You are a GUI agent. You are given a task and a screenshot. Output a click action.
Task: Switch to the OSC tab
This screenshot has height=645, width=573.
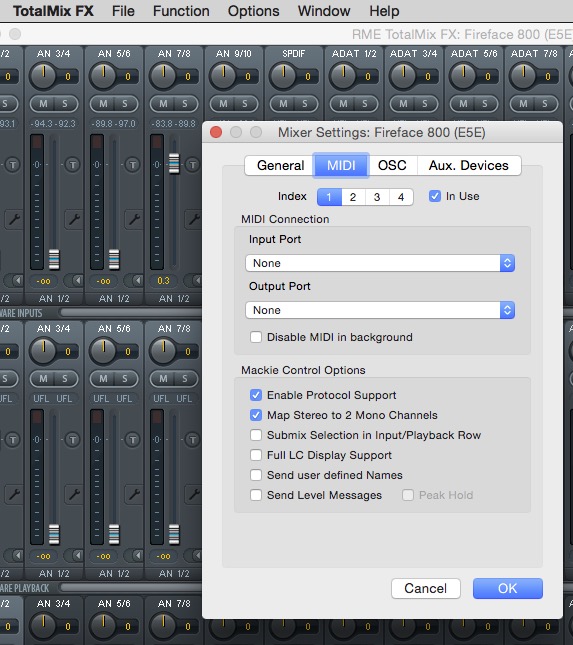392,165
